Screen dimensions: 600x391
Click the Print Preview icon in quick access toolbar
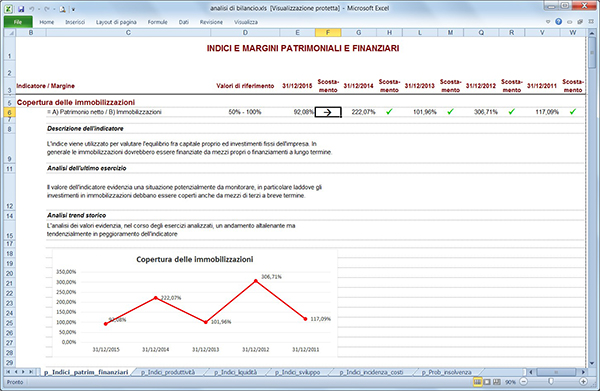coord(63,8)
